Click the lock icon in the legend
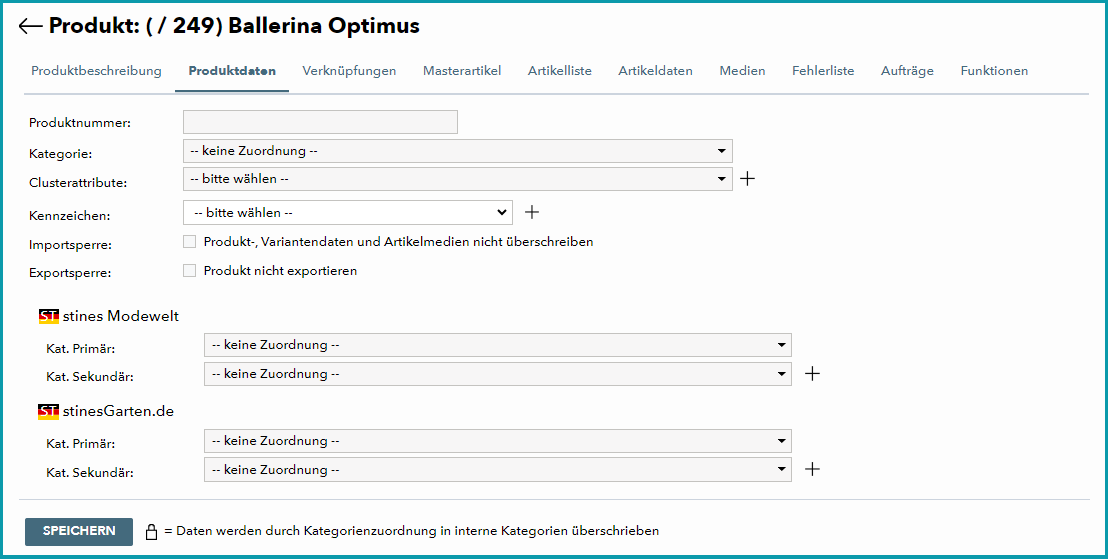The height and width of the screenshot is (559, 1108). point(151,531)
